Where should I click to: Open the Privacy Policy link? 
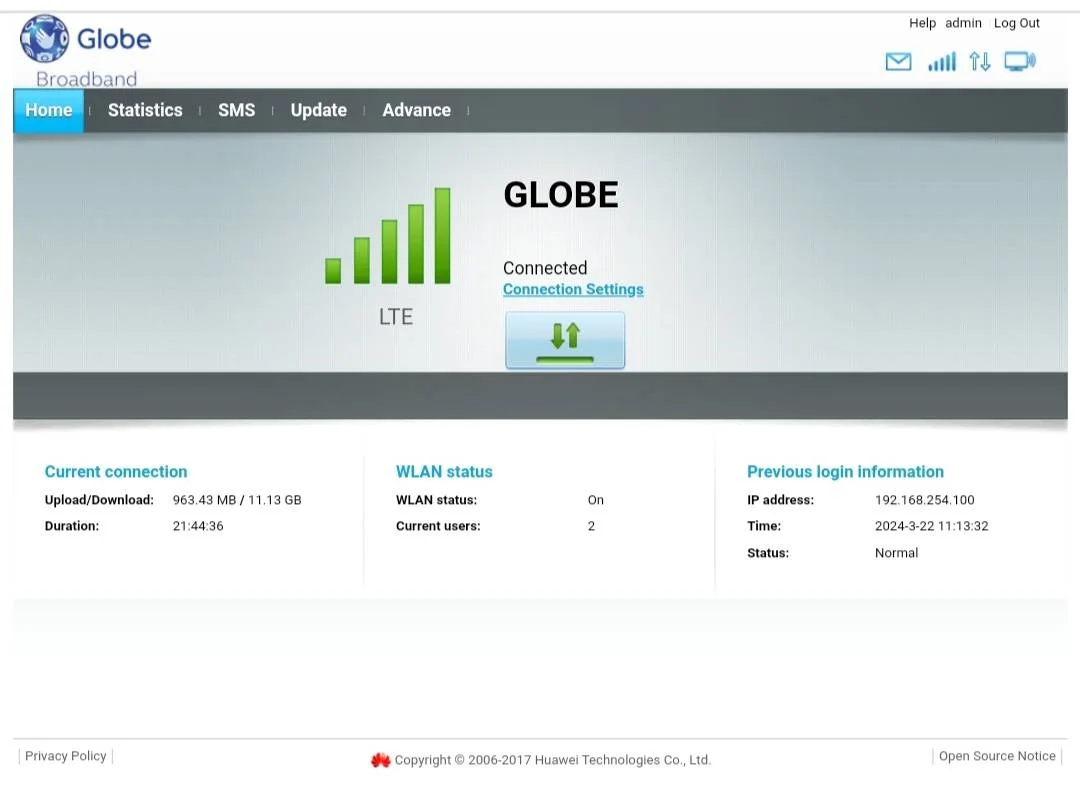pos(65,756)
